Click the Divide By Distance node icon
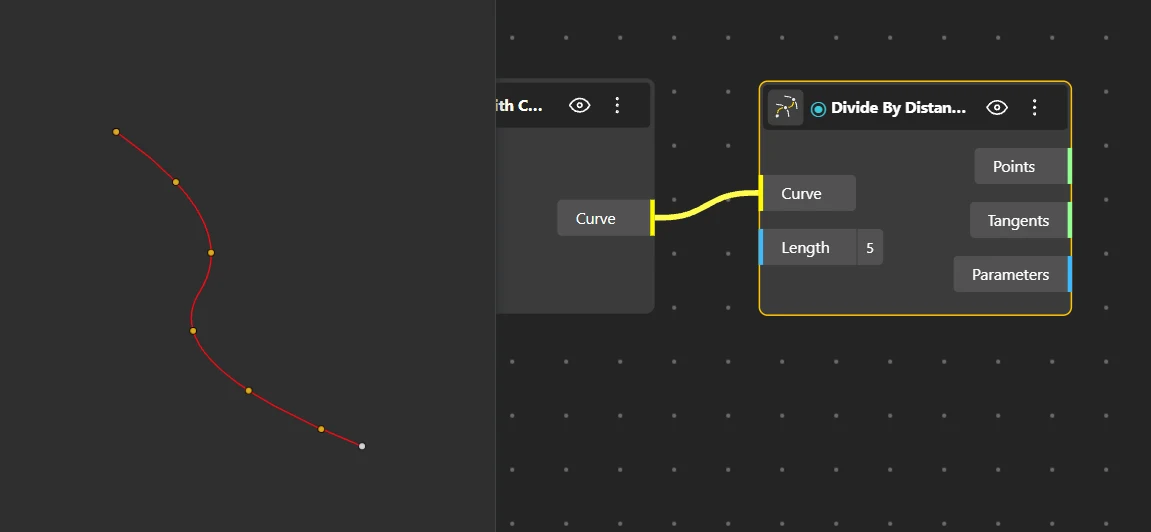This screenshot has height=532, width=1151. point(785,108)
